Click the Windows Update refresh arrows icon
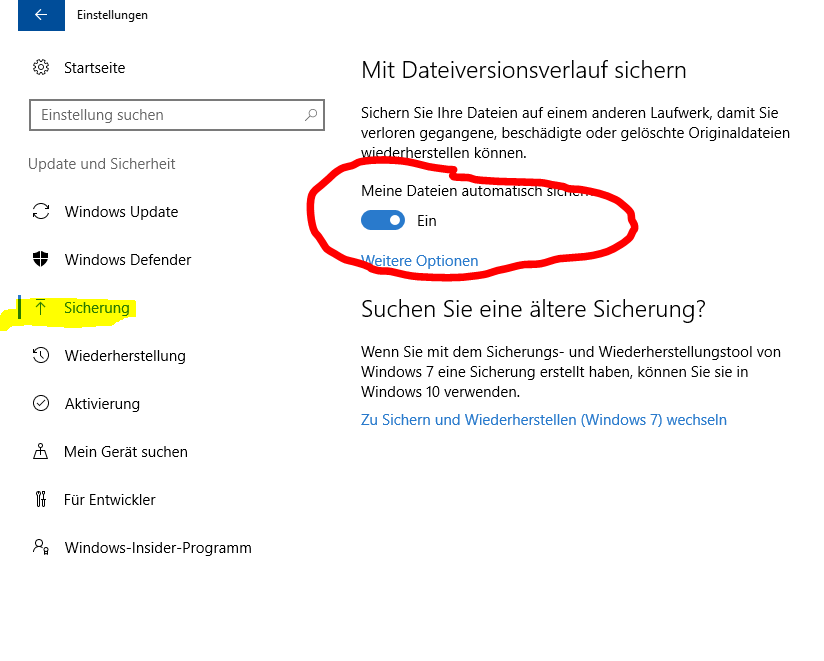 click(x=41, y=211)
